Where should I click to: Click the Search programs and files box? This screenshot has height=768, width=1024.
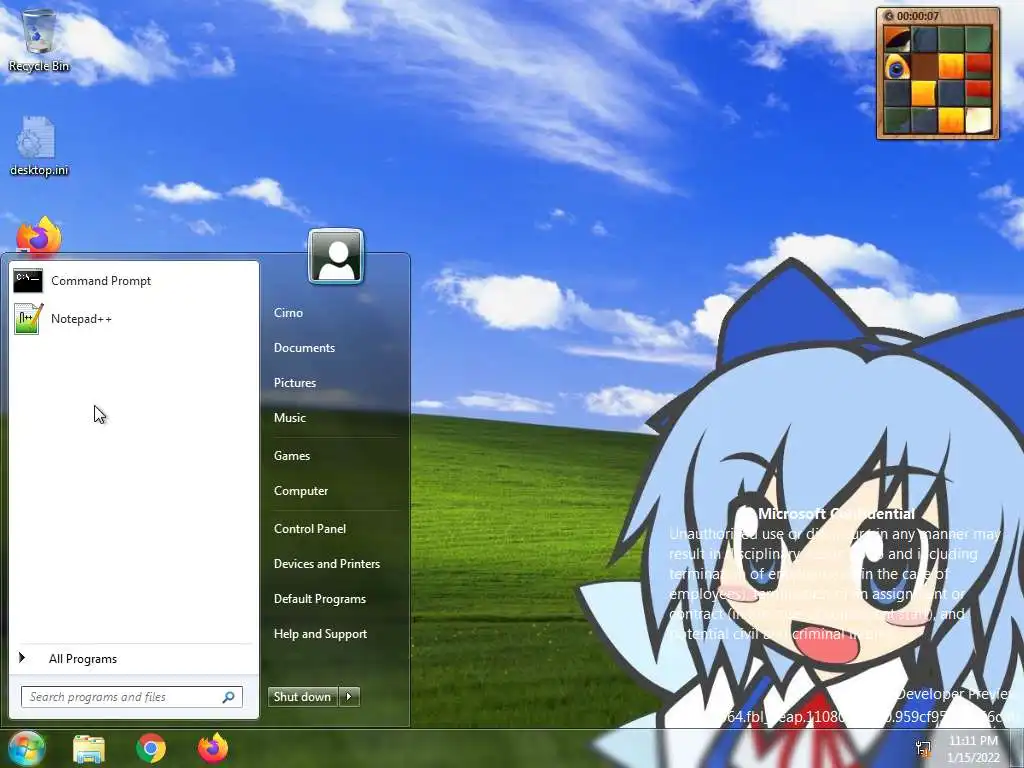tap(131, 697)
